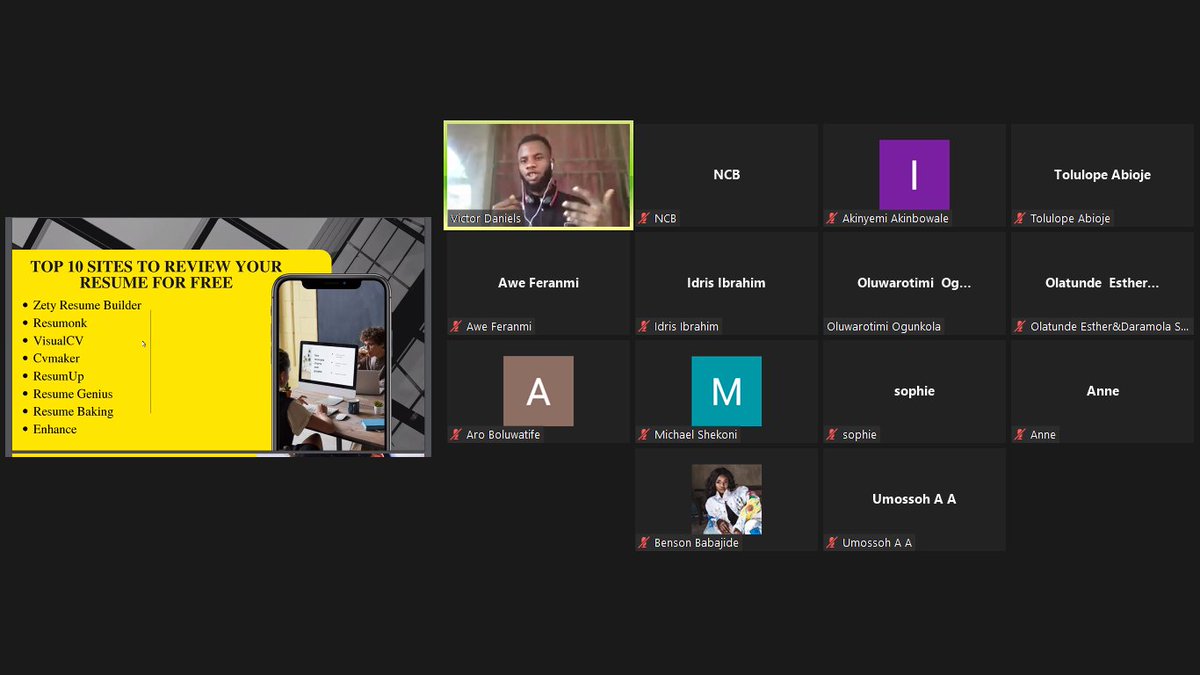
Task: Click "Resume Genius" in the slide list
Action: point(73,394)
